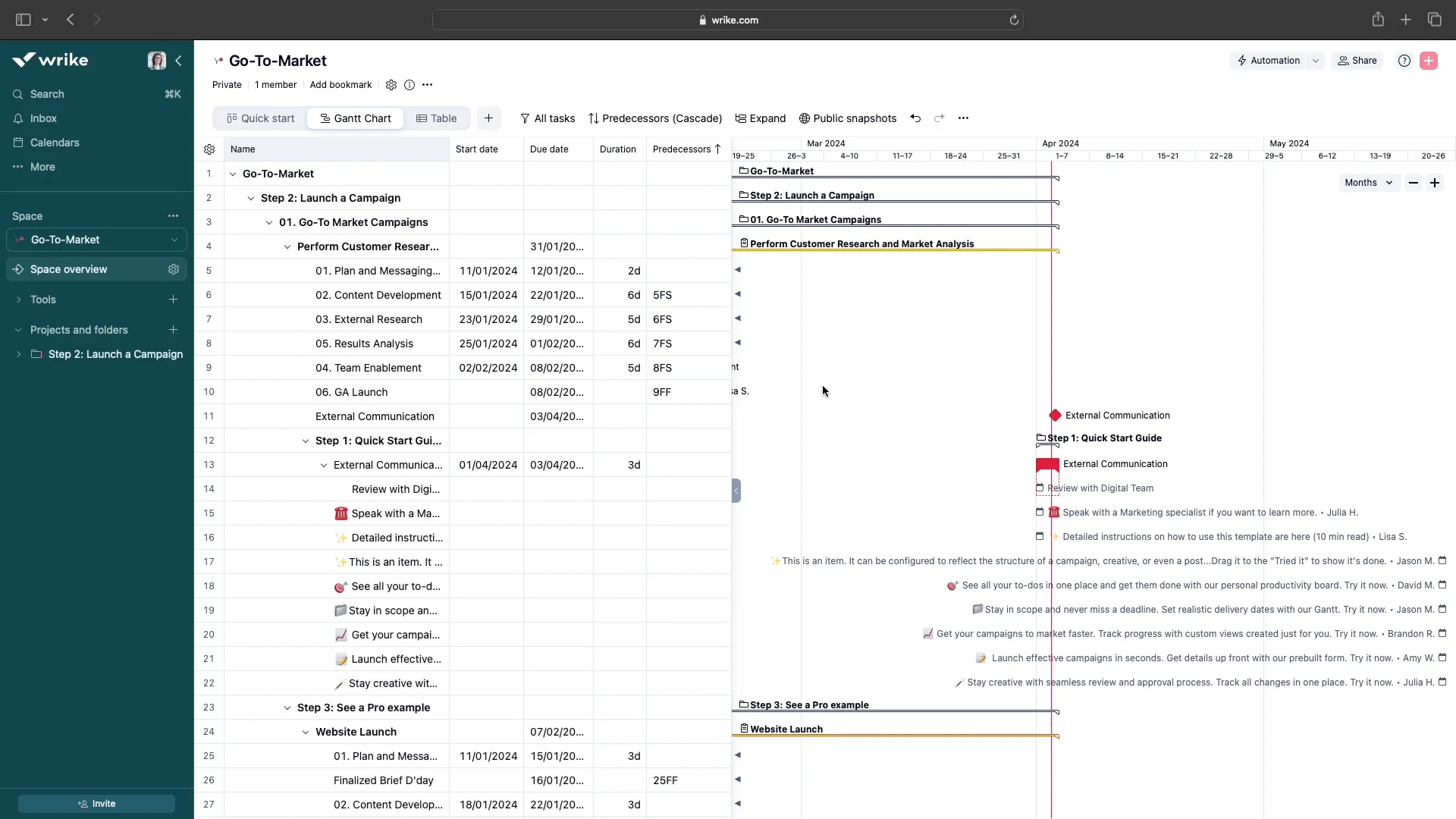Click Add bookmark link

(x=340, y=85)
